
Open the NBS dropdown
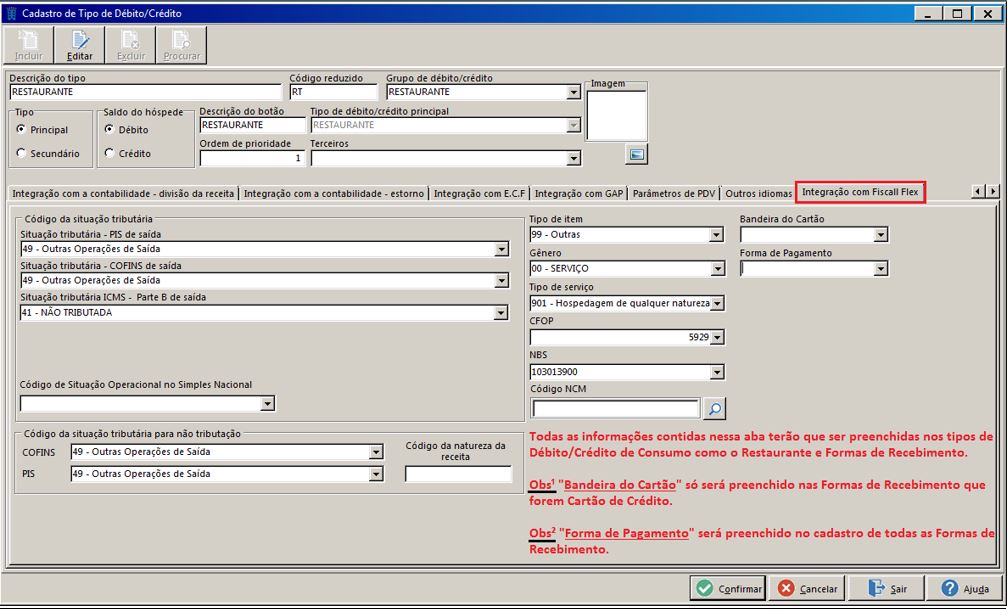[x=717, y=372]
